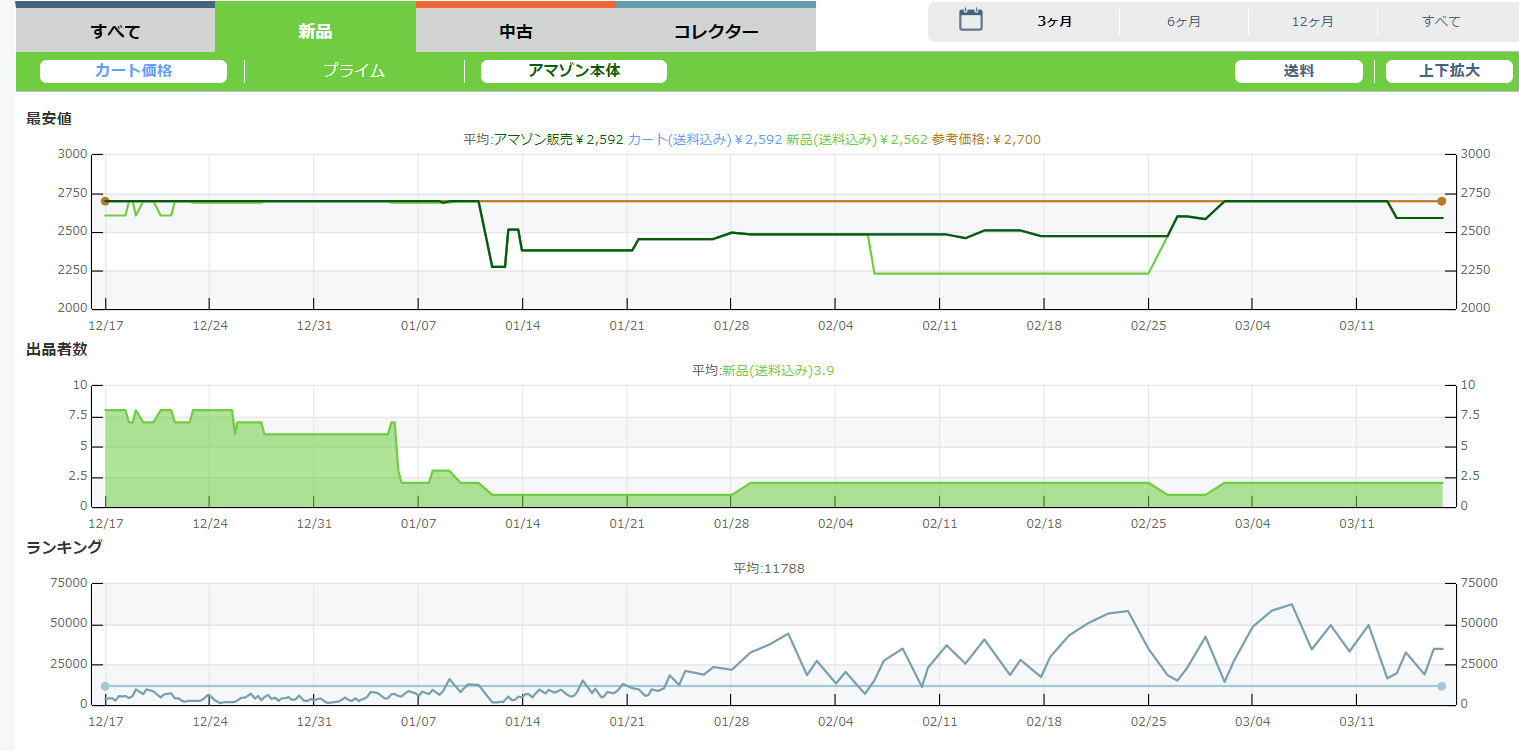Choose the すべて time range option
The image size is (1519, 751).
(x=1441, y=21)
